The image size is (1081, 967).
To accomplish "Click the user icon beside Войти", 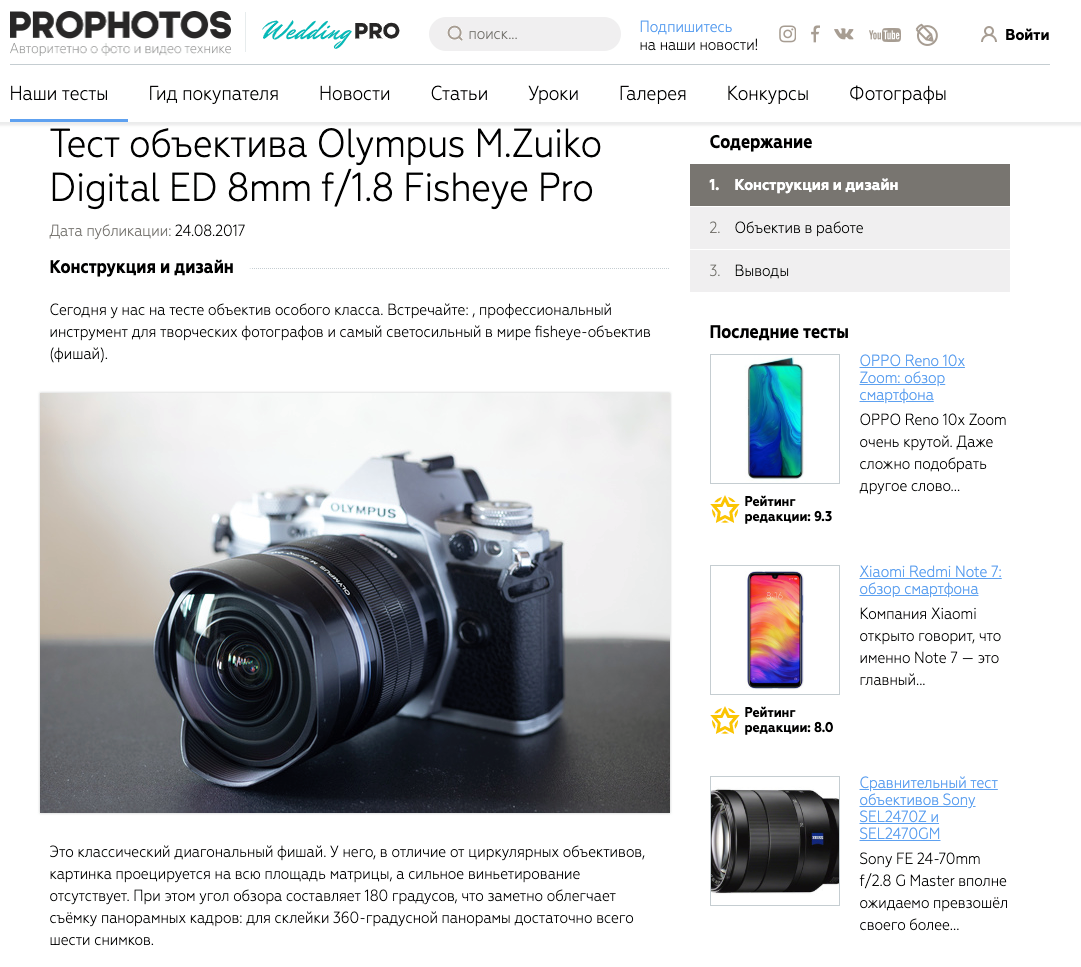I will click(x=989, y=34).
